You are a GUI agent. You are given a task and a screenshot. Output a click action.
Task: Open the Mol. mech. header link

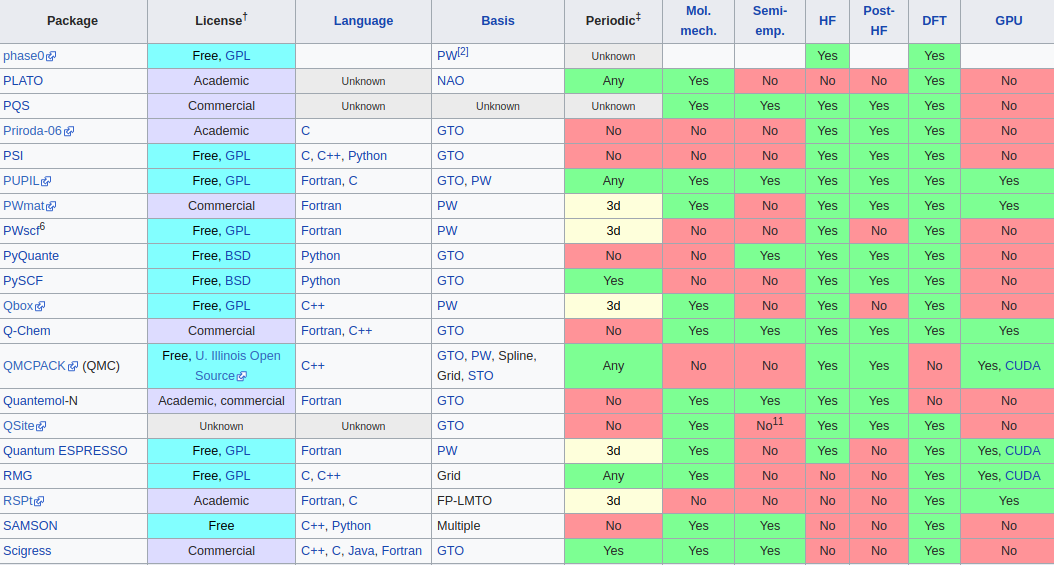(698, 21)
